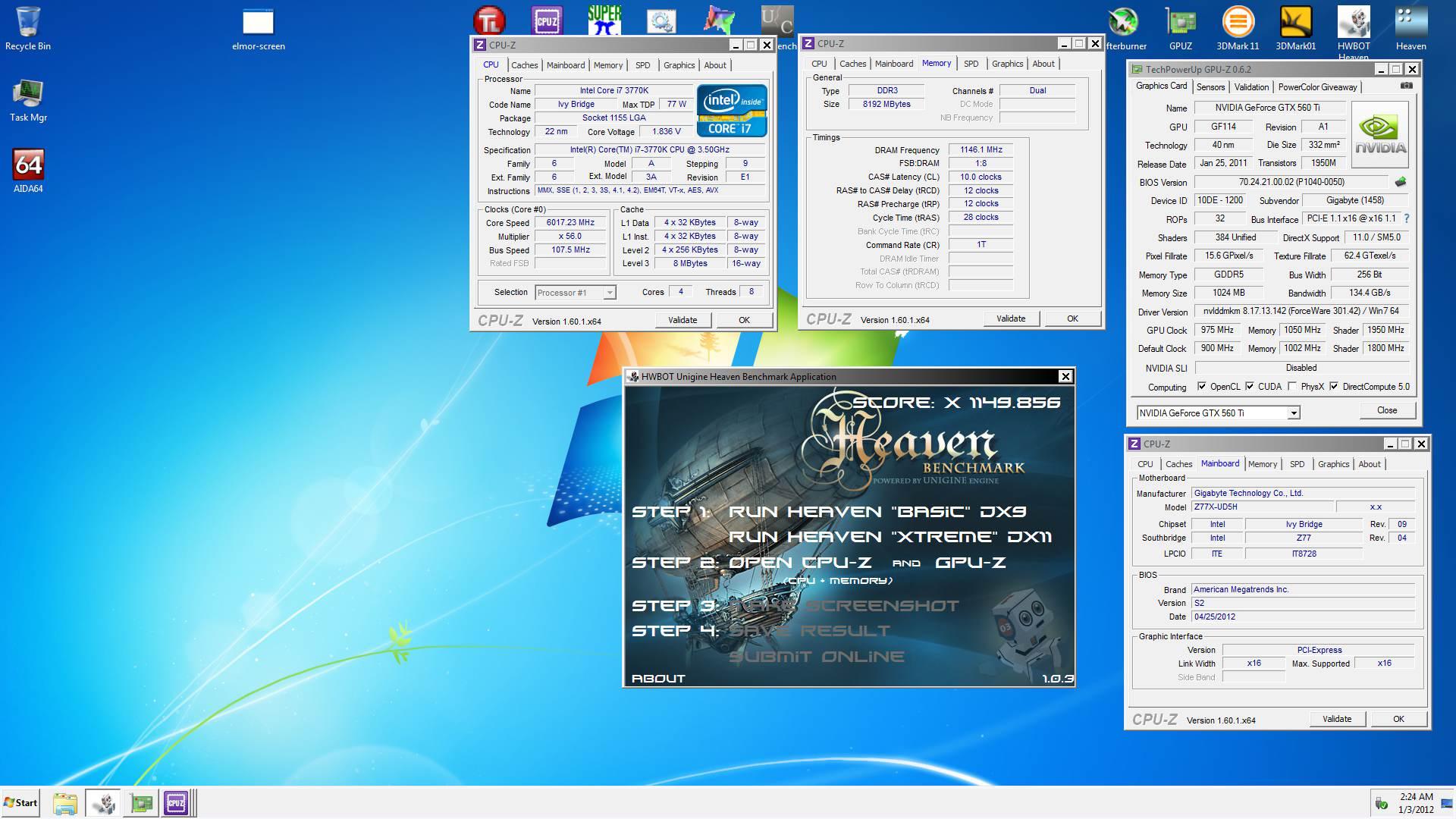
Task: Open Heaven desktop shortcut
Action: (x=1410, y=29)
